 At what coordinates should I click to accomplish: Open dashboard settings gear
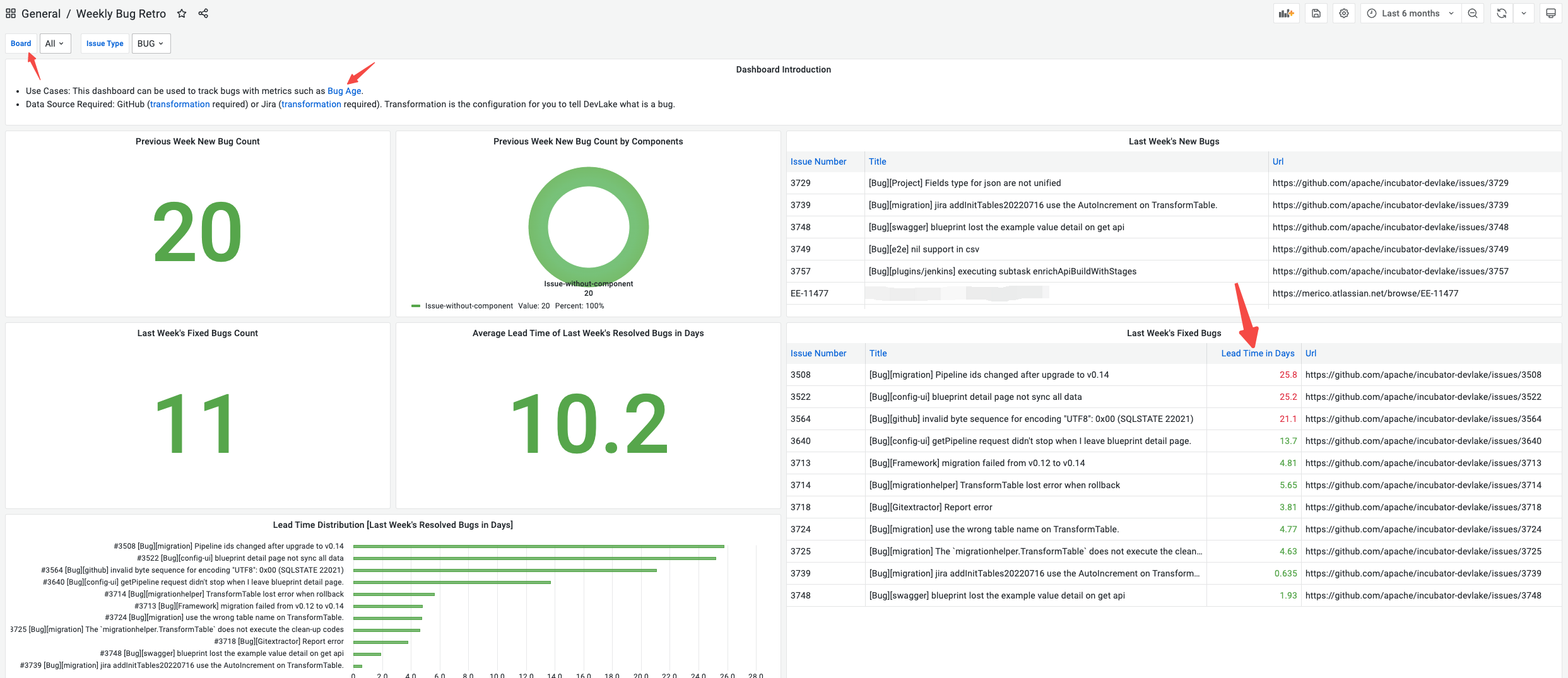pos(1344,13)
